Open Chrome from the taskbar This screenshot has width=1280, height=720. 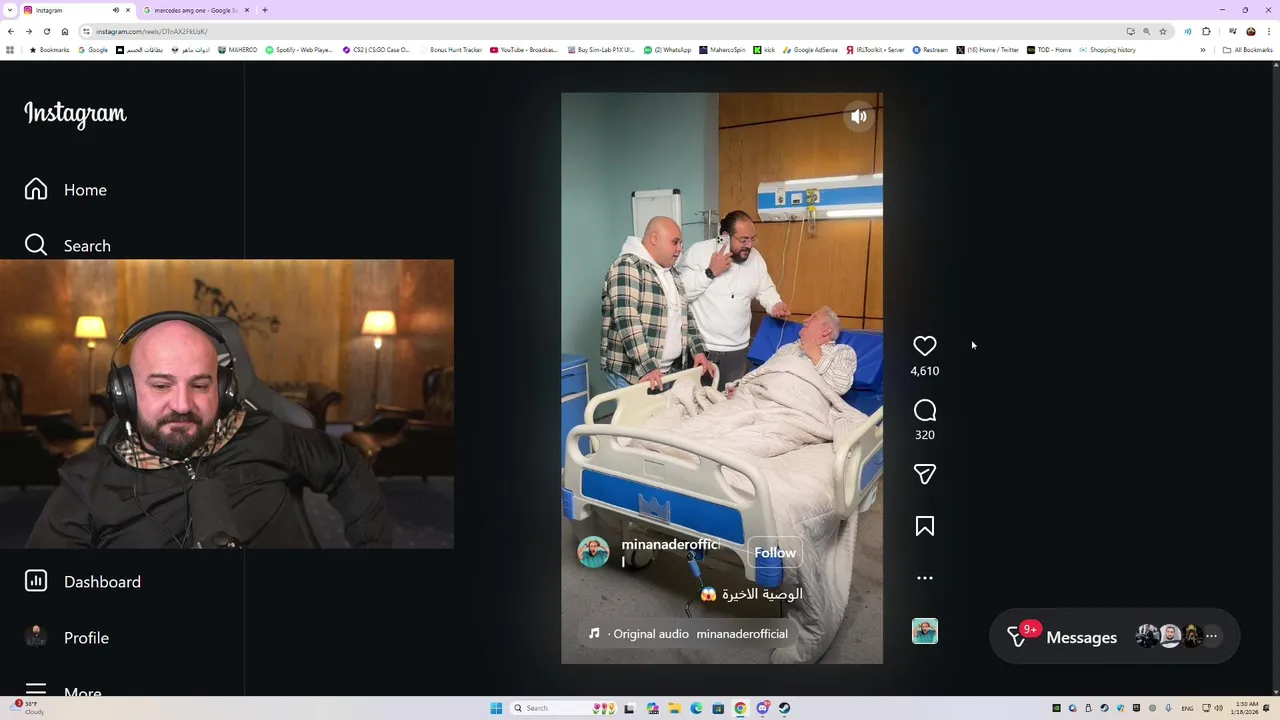(740, 708)
